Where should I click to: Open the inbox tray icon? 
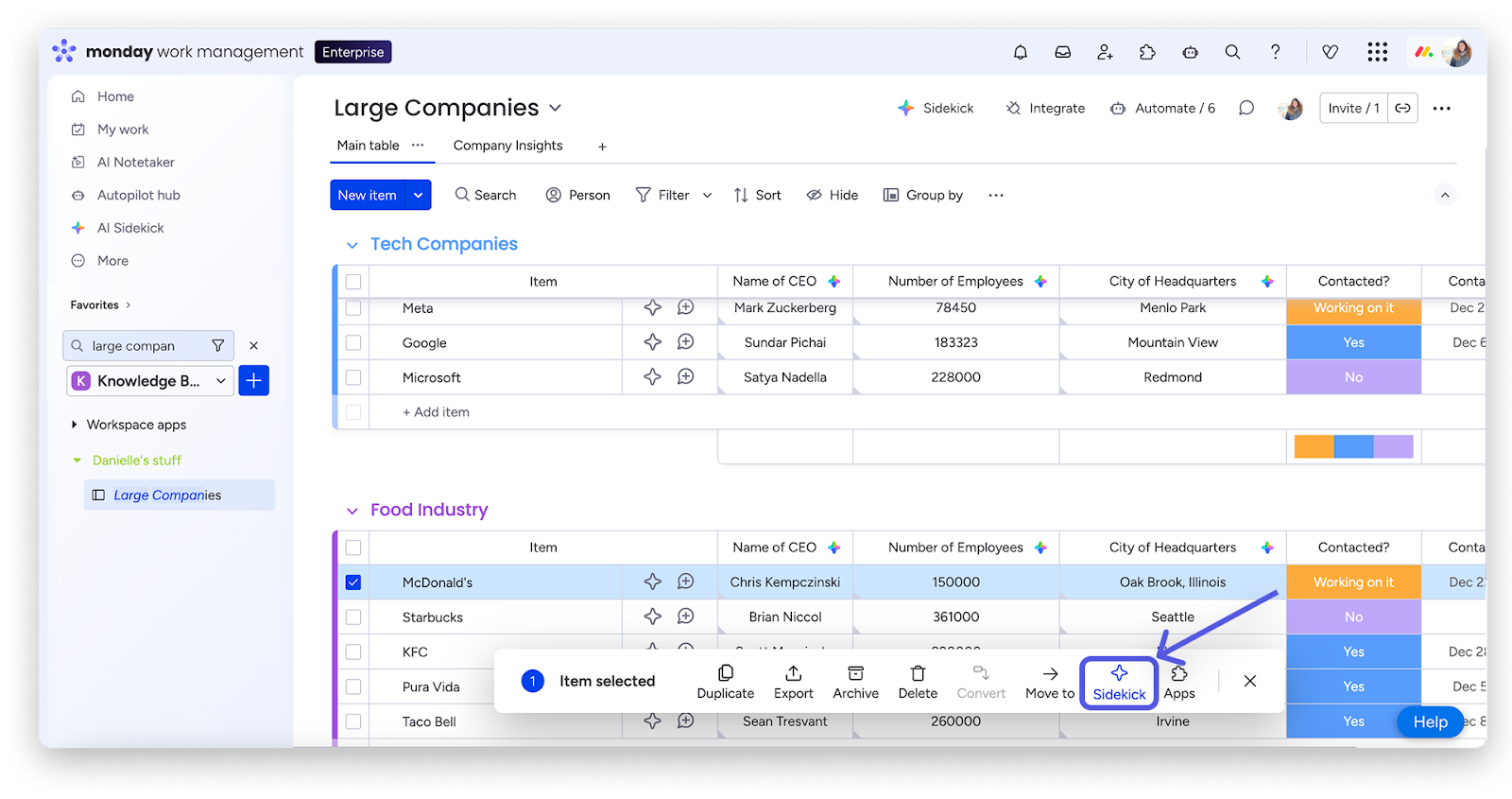[1063, 52]
